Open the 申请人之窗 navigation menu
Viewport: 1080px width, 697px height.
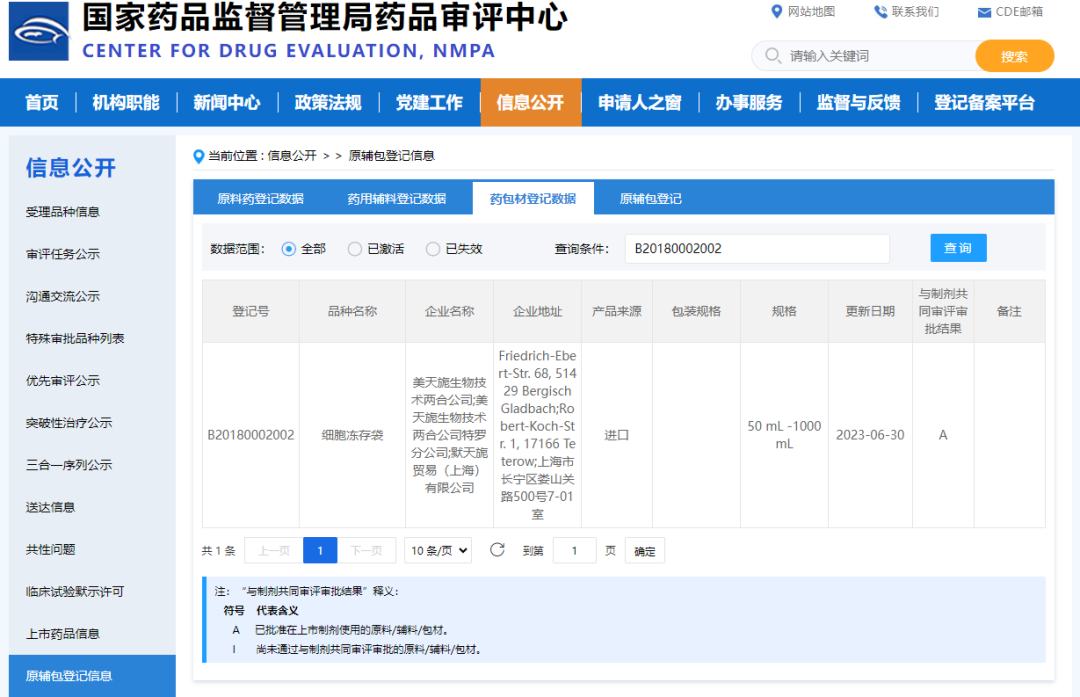coord(639,101)
